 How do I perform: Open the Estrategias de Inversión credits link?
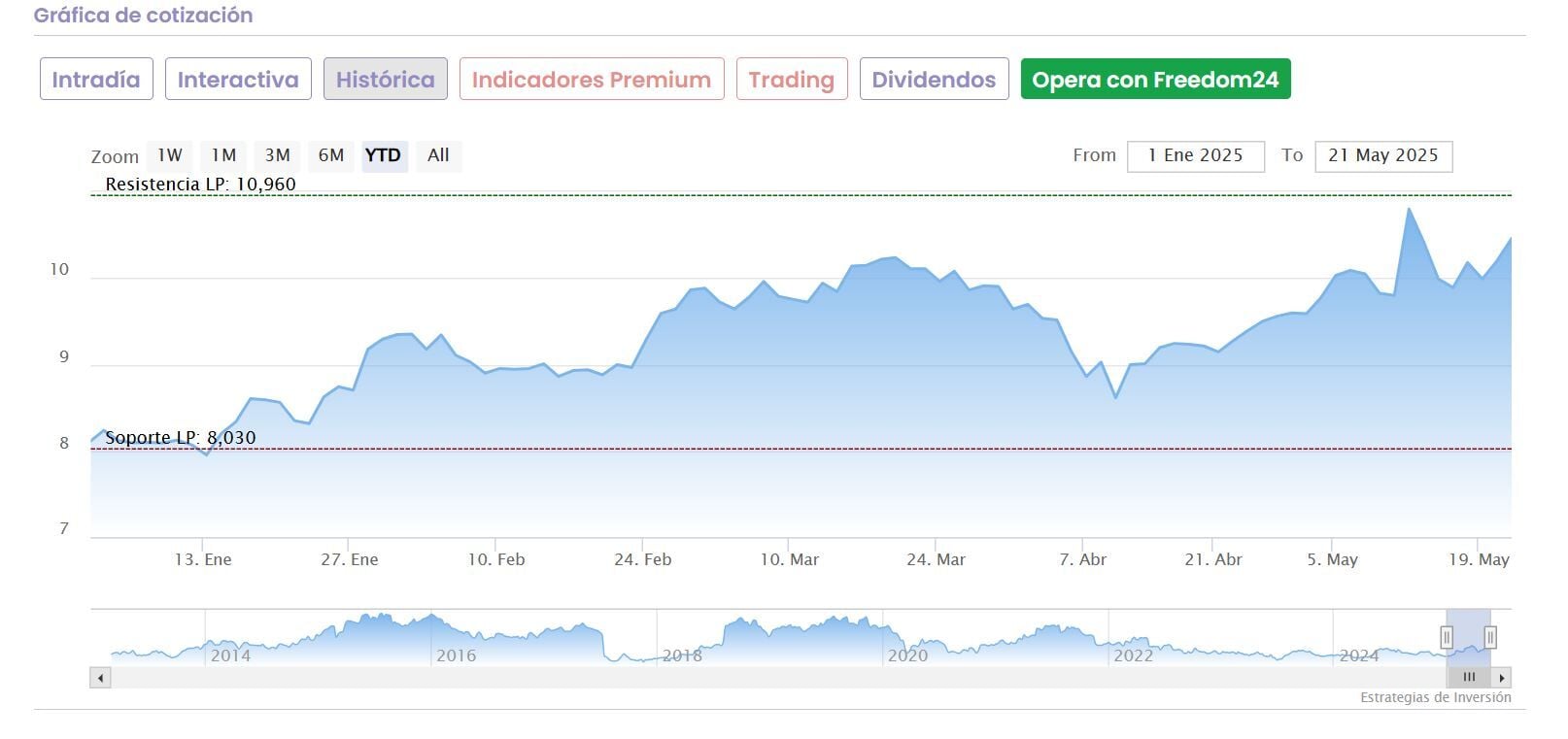click(1435, 698)
